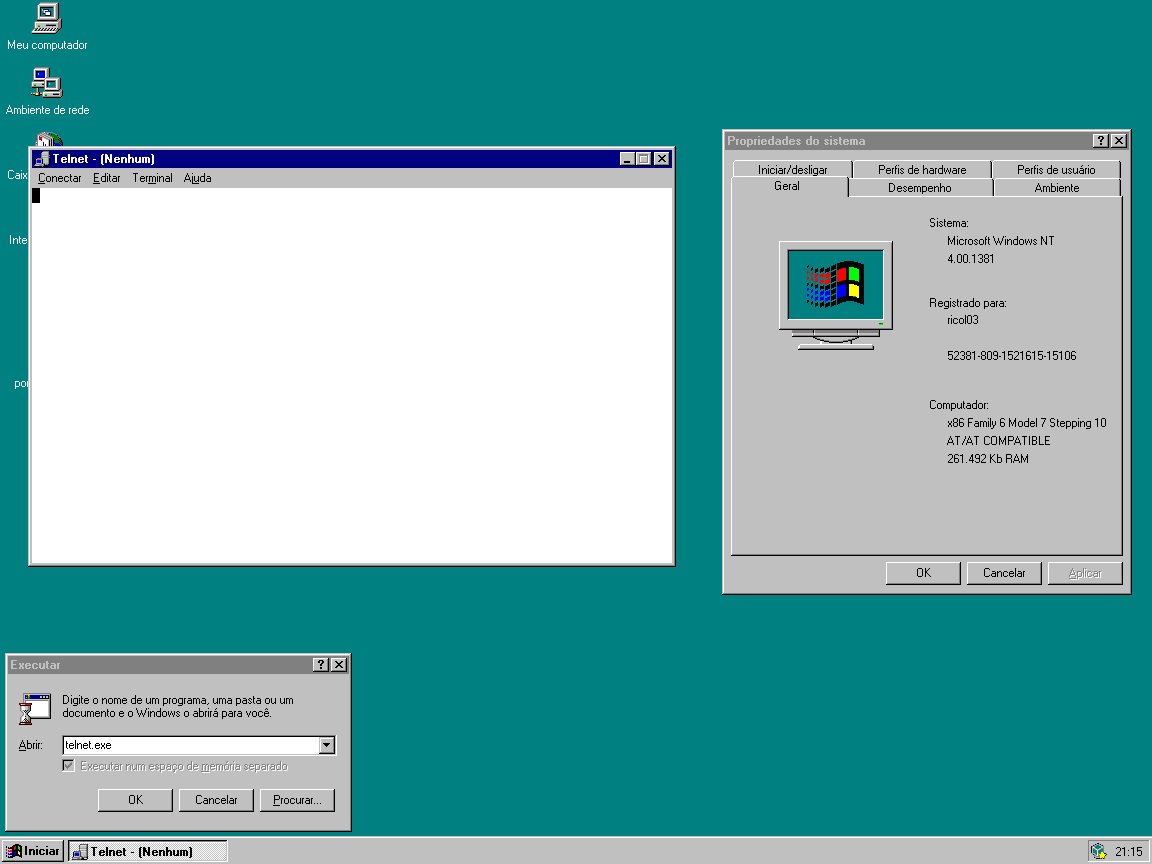Click the text Microsoft Windows NT
1152x864 pixels.
point(1001,241)
